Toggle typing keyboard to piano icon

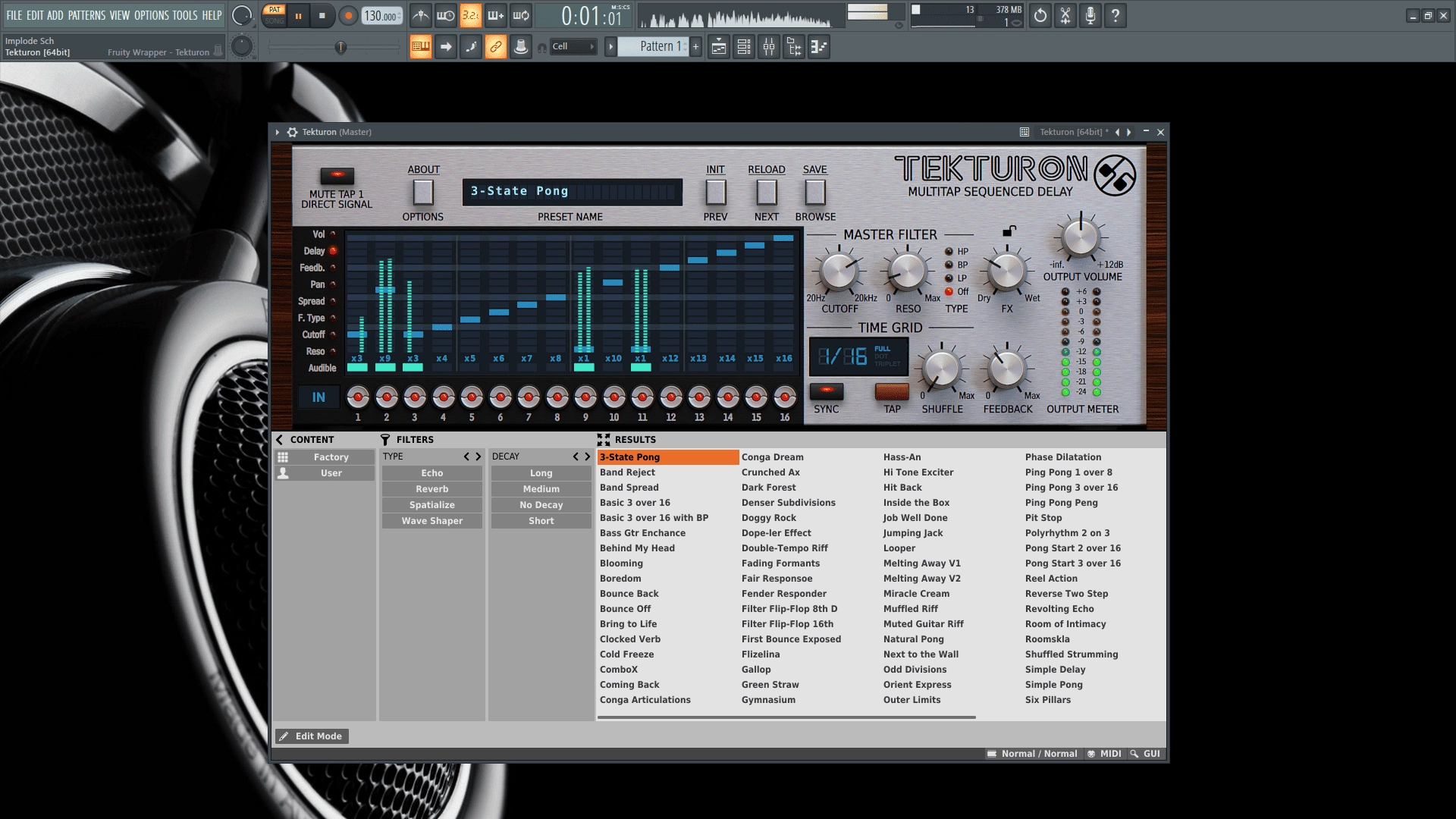(421, 47)
